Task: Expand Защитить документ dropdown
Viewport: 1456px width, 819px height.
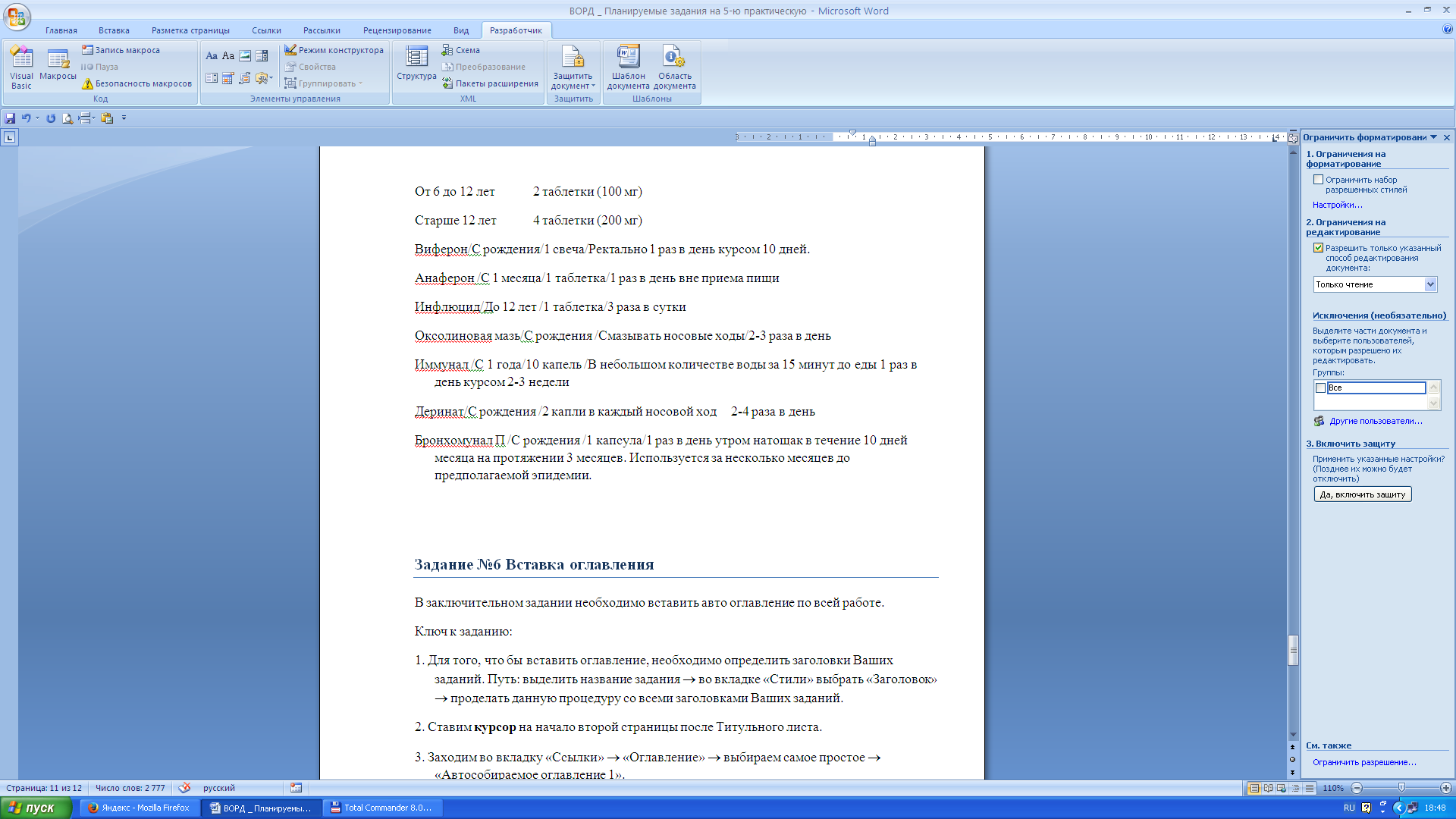Action: click(x=573, y=67)
